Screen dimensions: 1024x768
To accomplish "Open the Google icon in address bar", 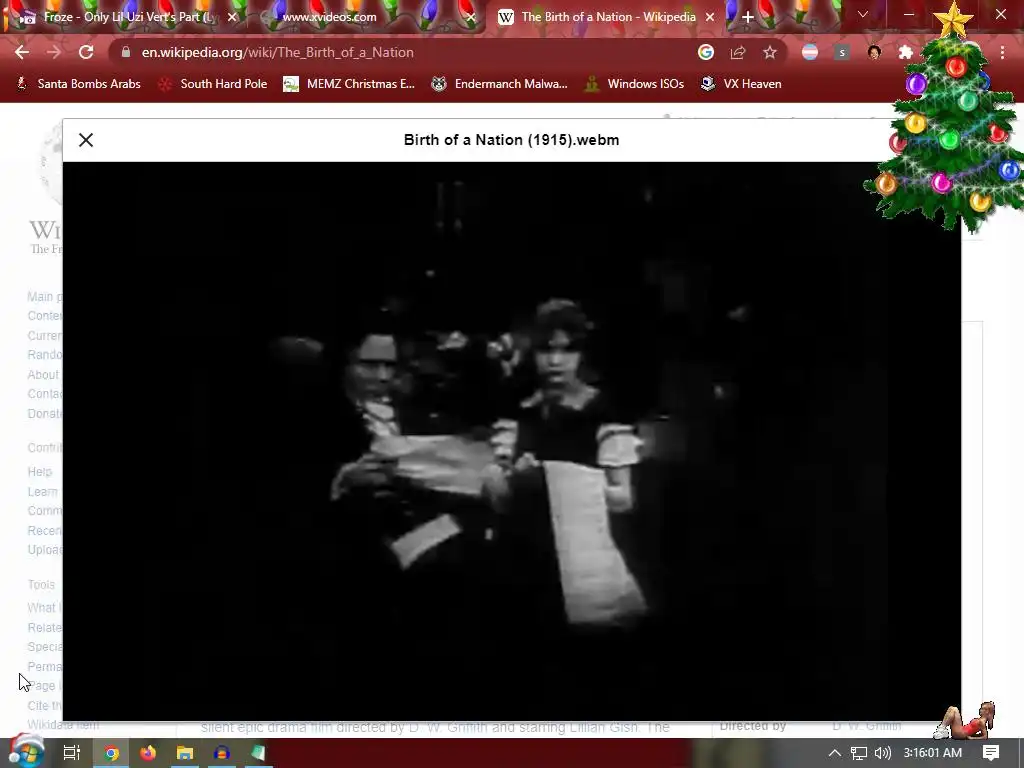I will pos(705,52).
